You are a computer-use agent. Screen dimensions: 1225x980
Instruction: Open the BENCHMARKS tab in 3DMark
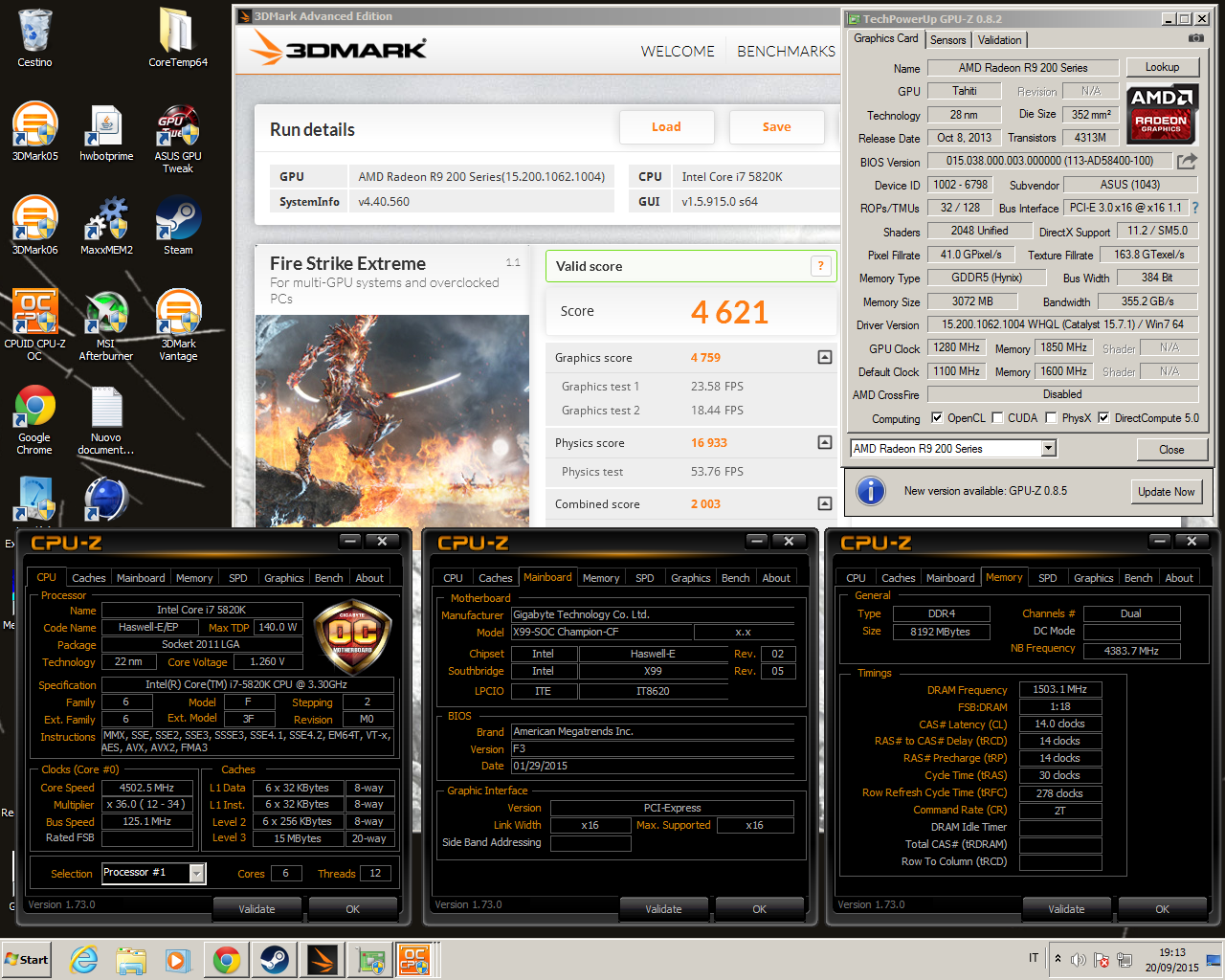pos(786,52)
